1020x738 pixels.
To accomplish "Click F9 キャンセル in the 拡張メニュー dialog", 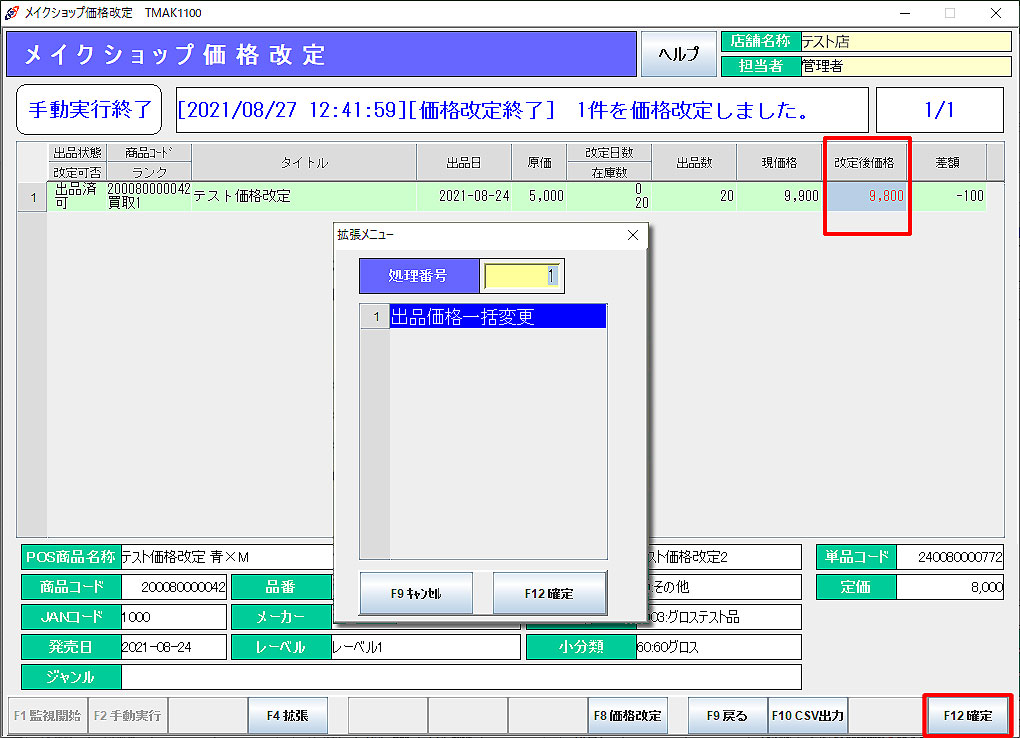I will pos(416,593).
